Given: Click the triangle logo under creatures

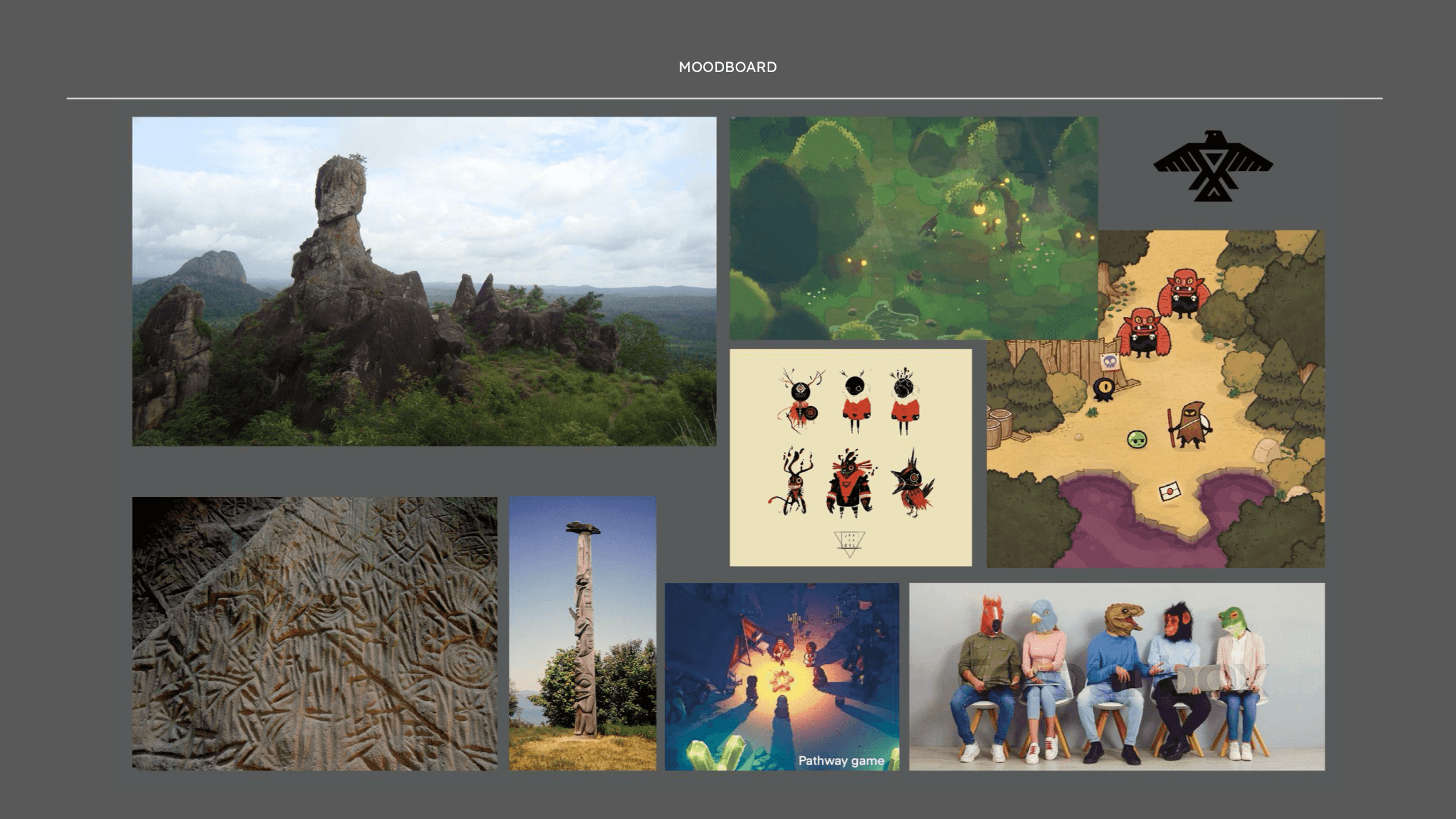Looking at the screenshot, I should coord(850,543).
